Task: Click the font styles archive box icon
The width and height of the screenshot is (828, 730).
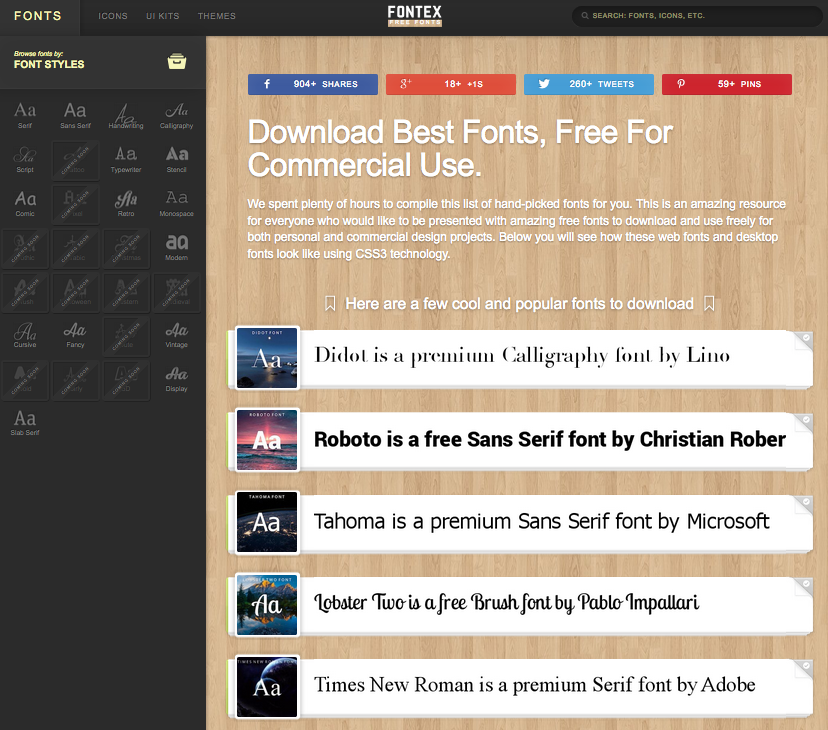Action: [177, 61]
